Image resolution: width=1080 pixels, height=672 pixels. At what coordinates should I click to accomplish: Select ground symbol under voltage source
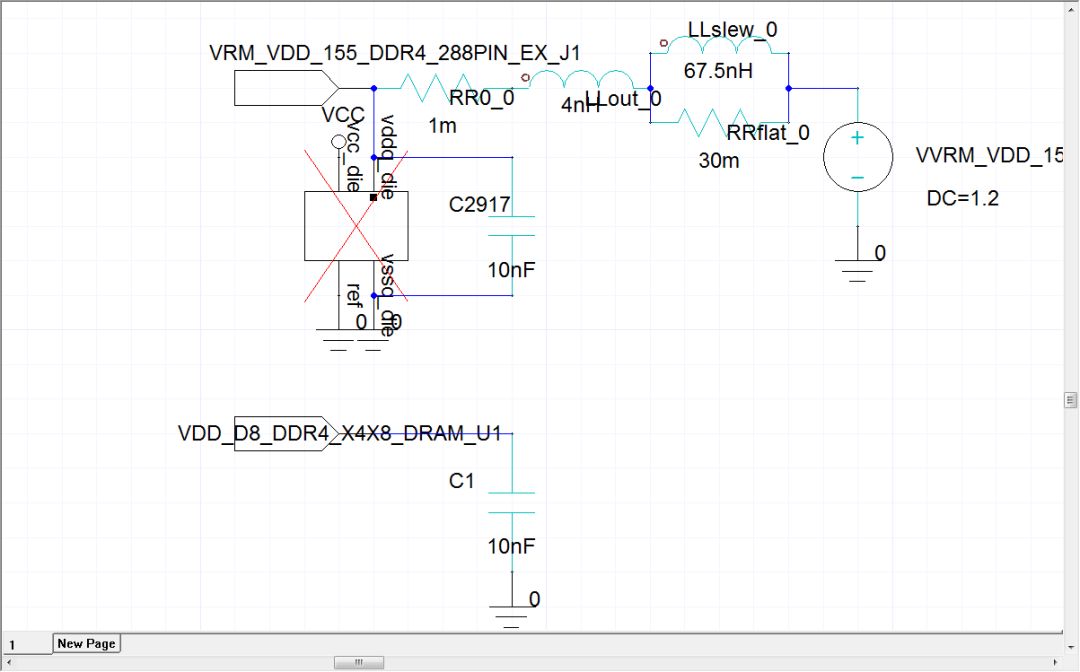[x=858, y=271]
